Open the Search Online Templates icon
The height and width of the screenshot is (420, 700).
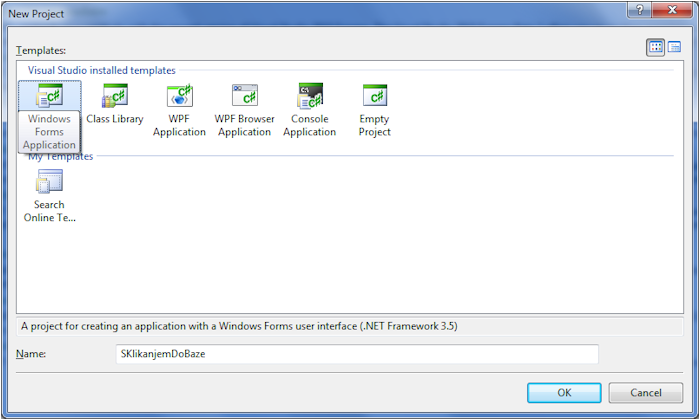point(49,181)
